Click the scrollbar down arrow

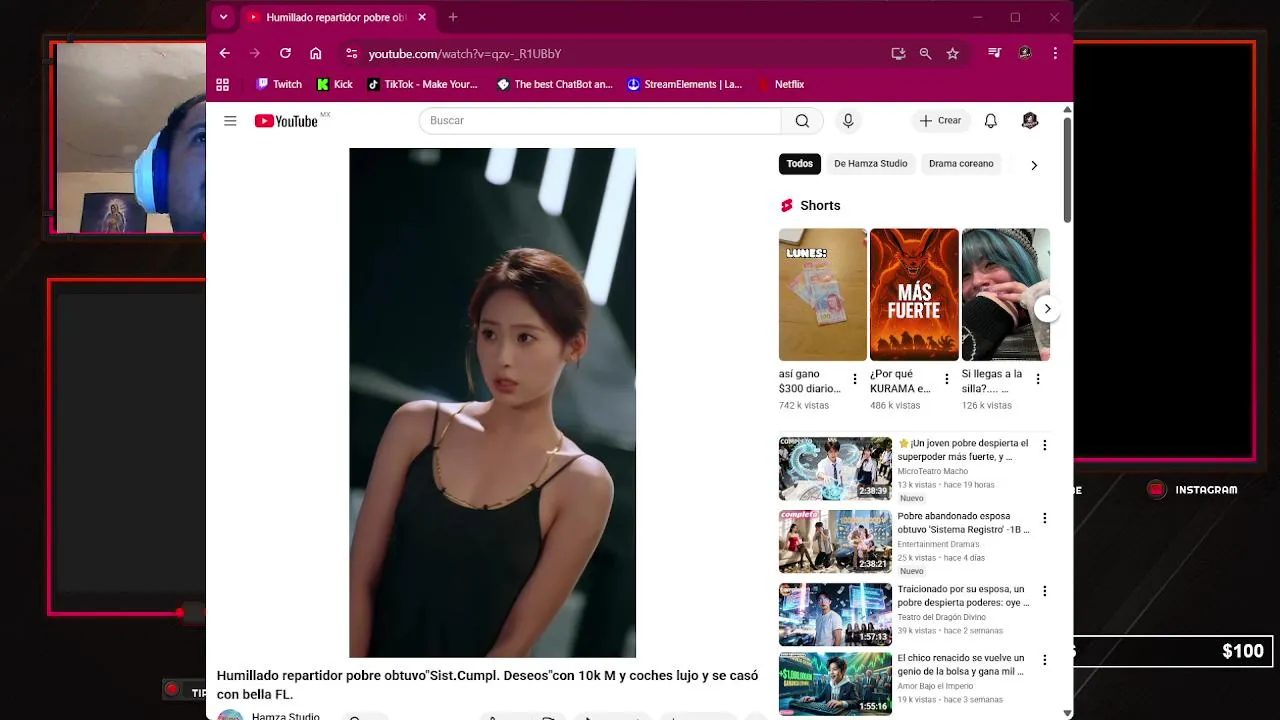point(1067,713)
